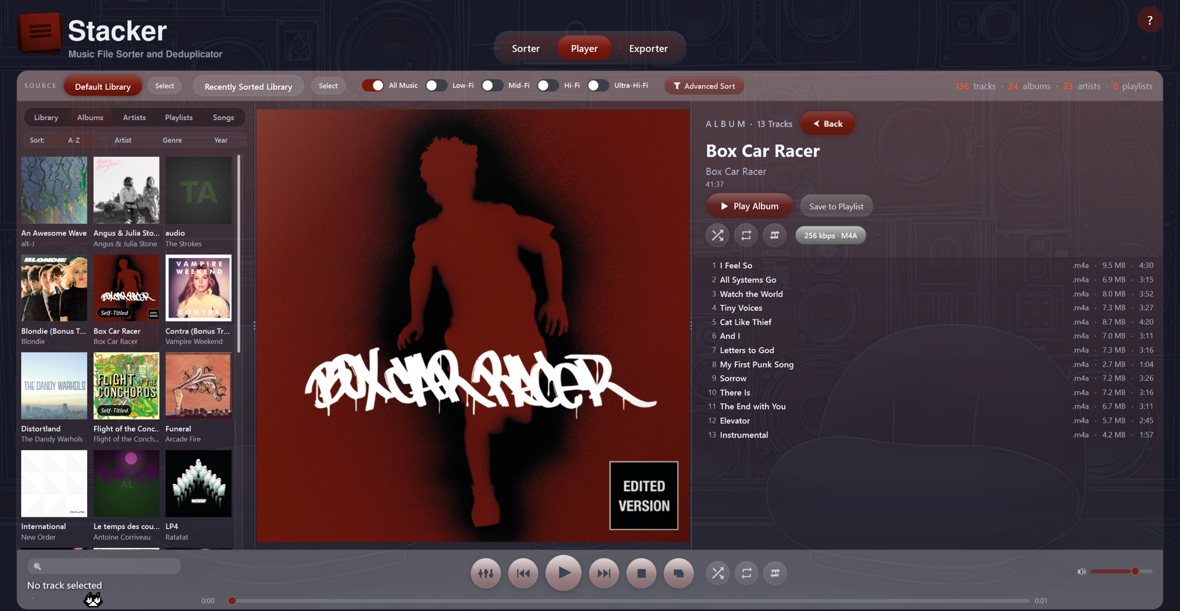Enable repeat-one in the bottom player bar
Viewport: 1180px width, 611px height.
click(x=774, y=573)
